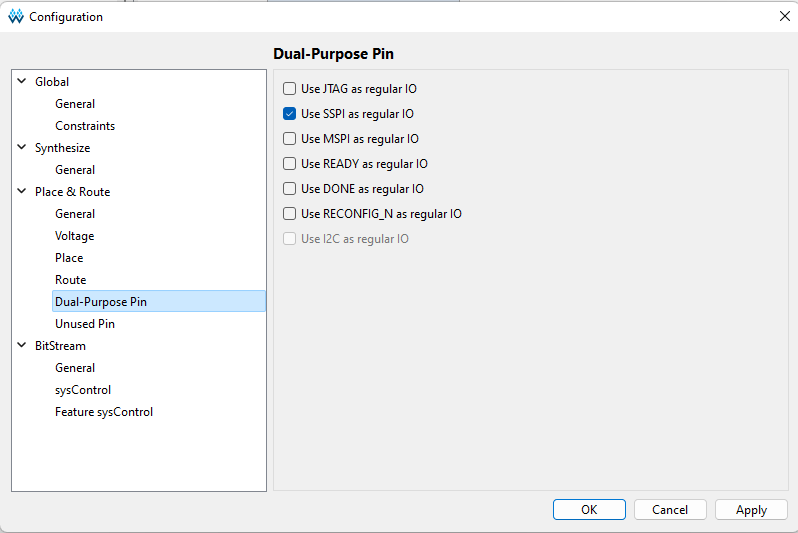Click the OK button
The height and width of the screenshot is (533, 798).
pyautogui.click(x=589, y=510)
